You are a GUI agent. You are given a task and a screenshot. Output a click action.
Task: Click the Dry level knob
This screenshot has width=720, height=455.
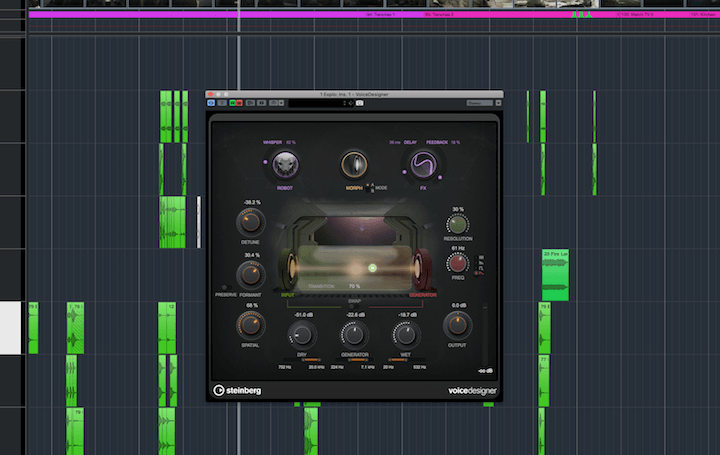coord(302,335)
